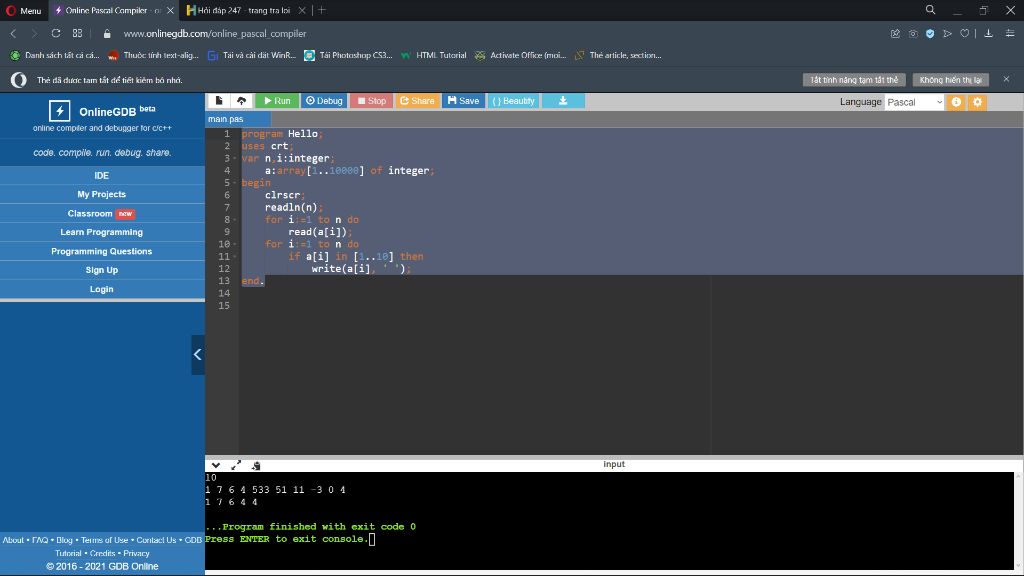Image resolution: width=1024 pixels, height=576 pixels.
Task: Open the Terms of Use link
Action: click(104, 540)
